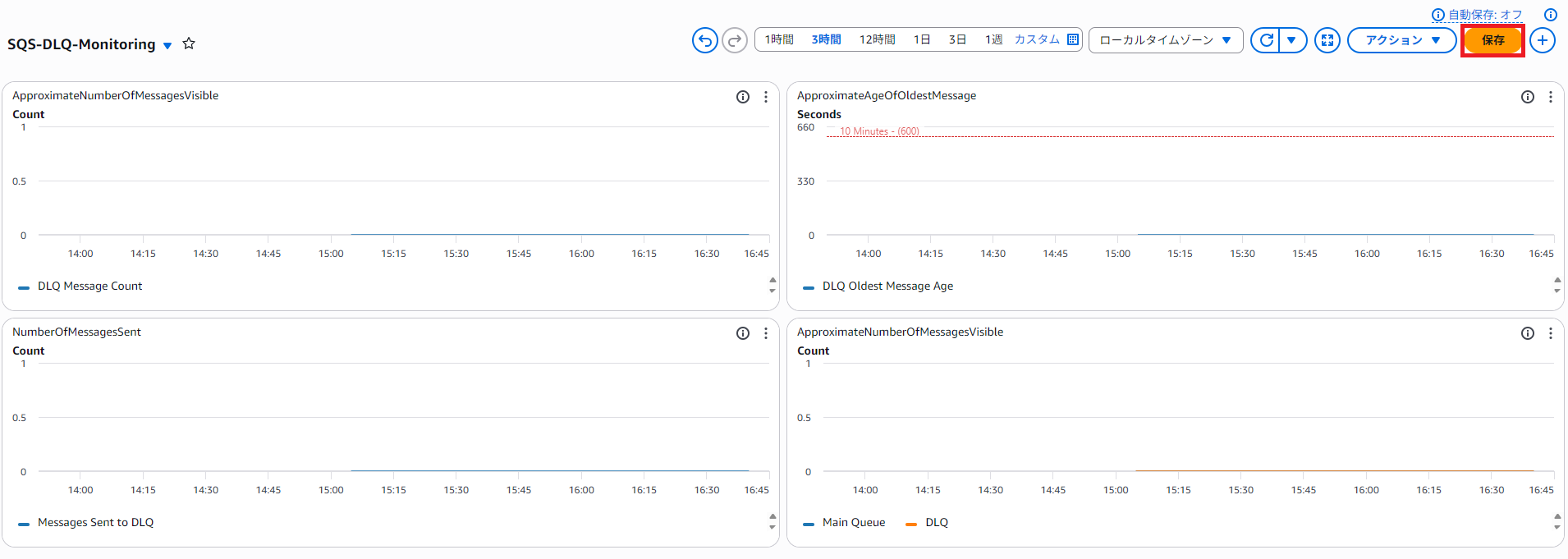Viewport: 1568px width, 559px height.
Task: Select the 1週 time range
Action: (x=993, y=39)
